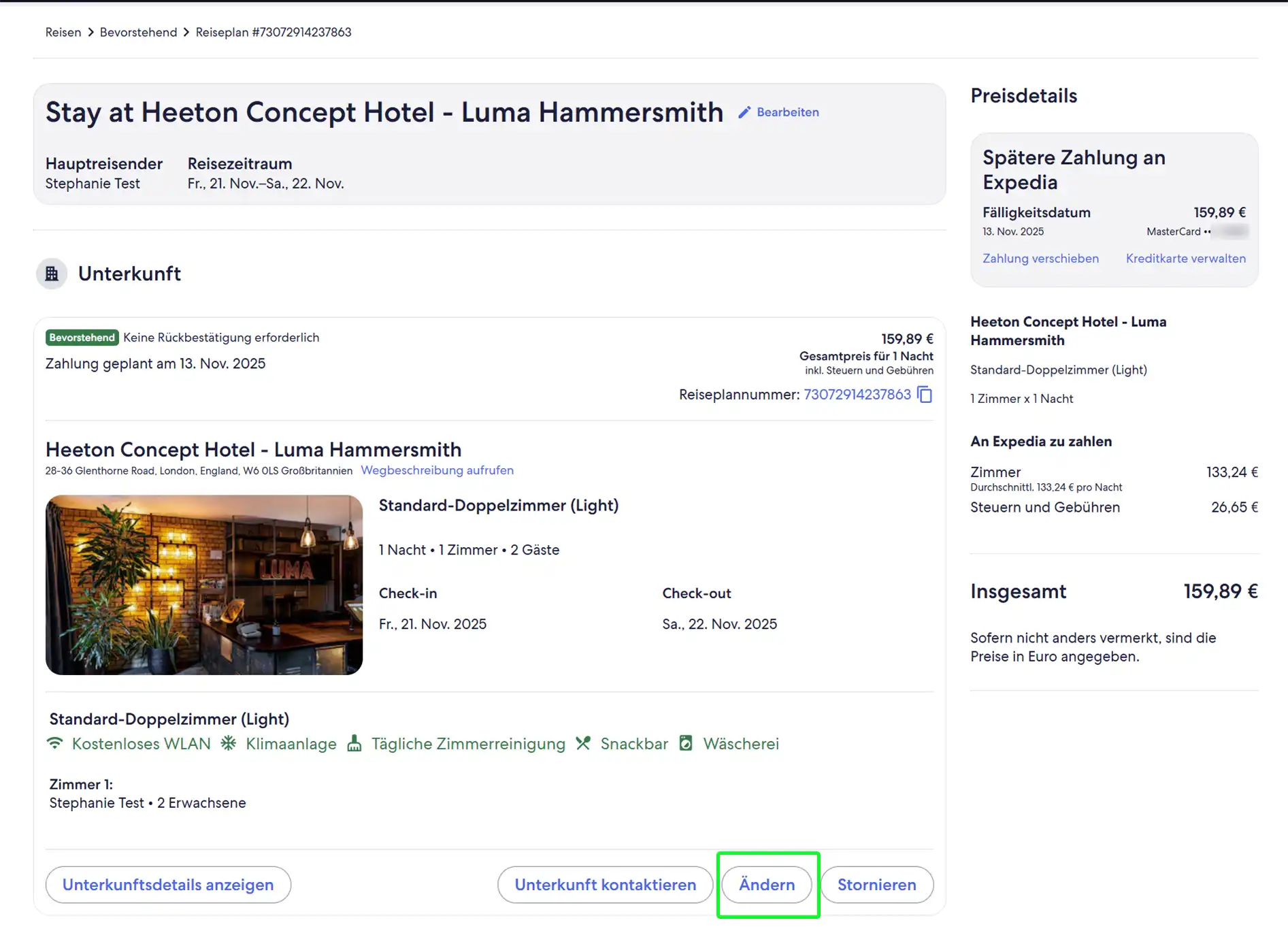Viewport: 1288px width, 946px height.
Task: Click 'Zahlung geplant am 13. Nov. 2025'
Action: click(x=156, y=363)
